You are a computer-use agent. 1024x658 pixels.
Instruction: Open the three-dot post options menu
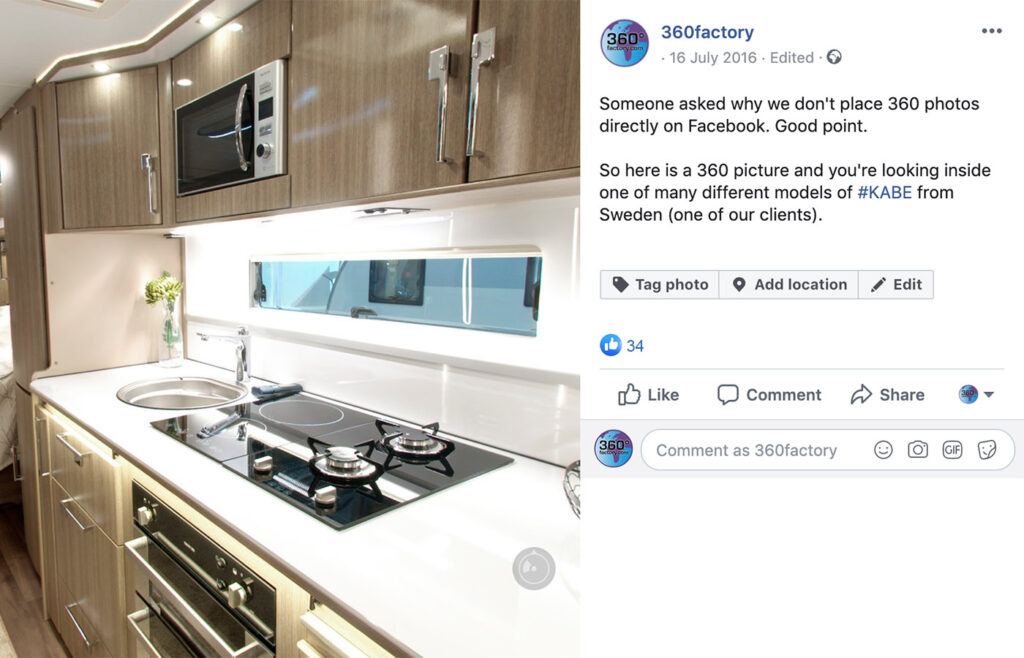point(991,31)
